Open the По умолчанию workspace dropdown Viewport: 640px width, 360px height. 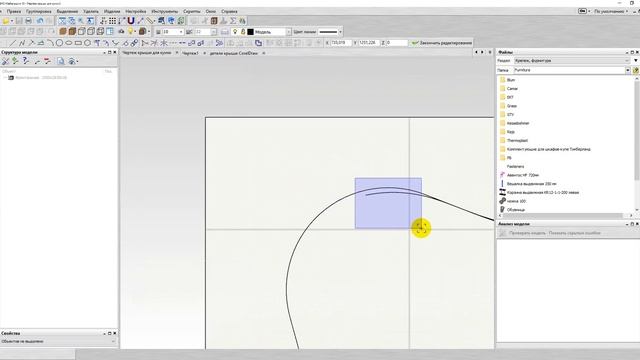[x=611, y=11]
